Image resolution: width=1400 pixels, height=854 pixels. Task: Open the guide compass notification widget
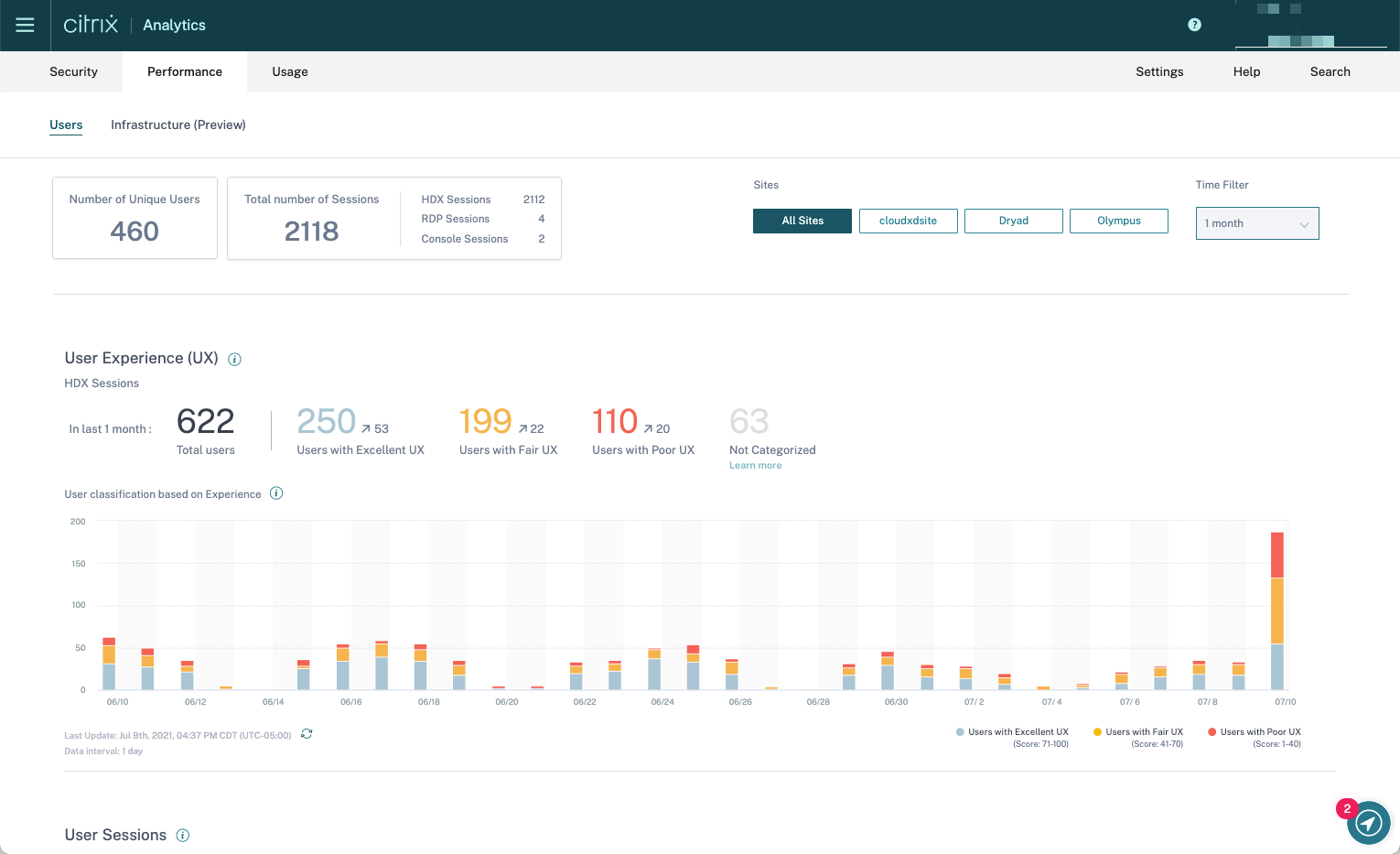[1368, 822]
